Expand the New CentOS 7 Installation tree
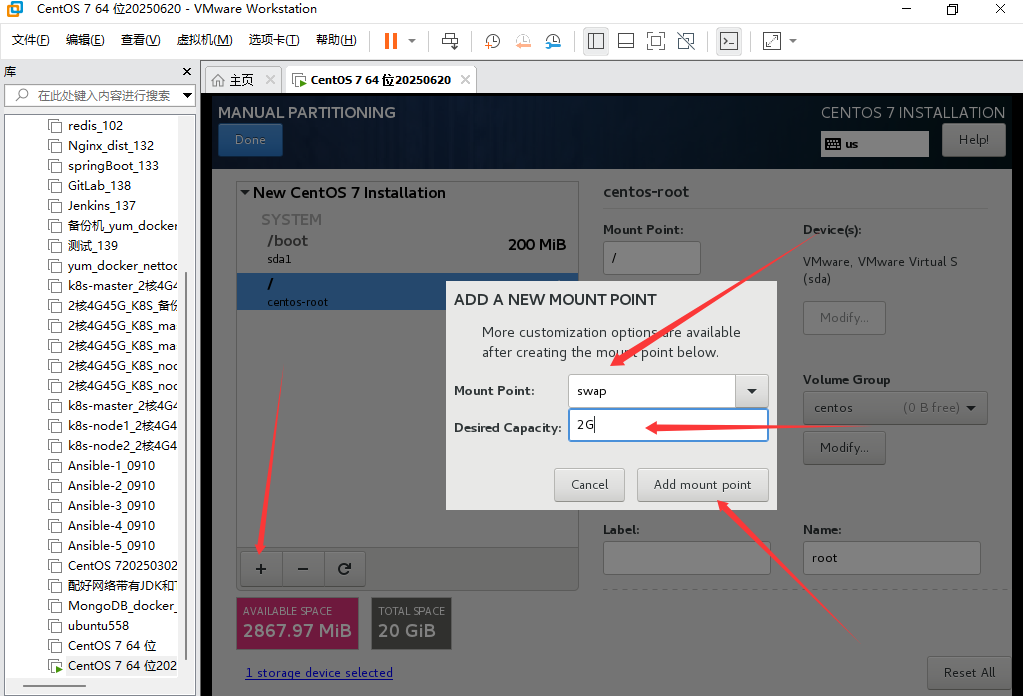1023x696 pixels. [x=244, y=192]
